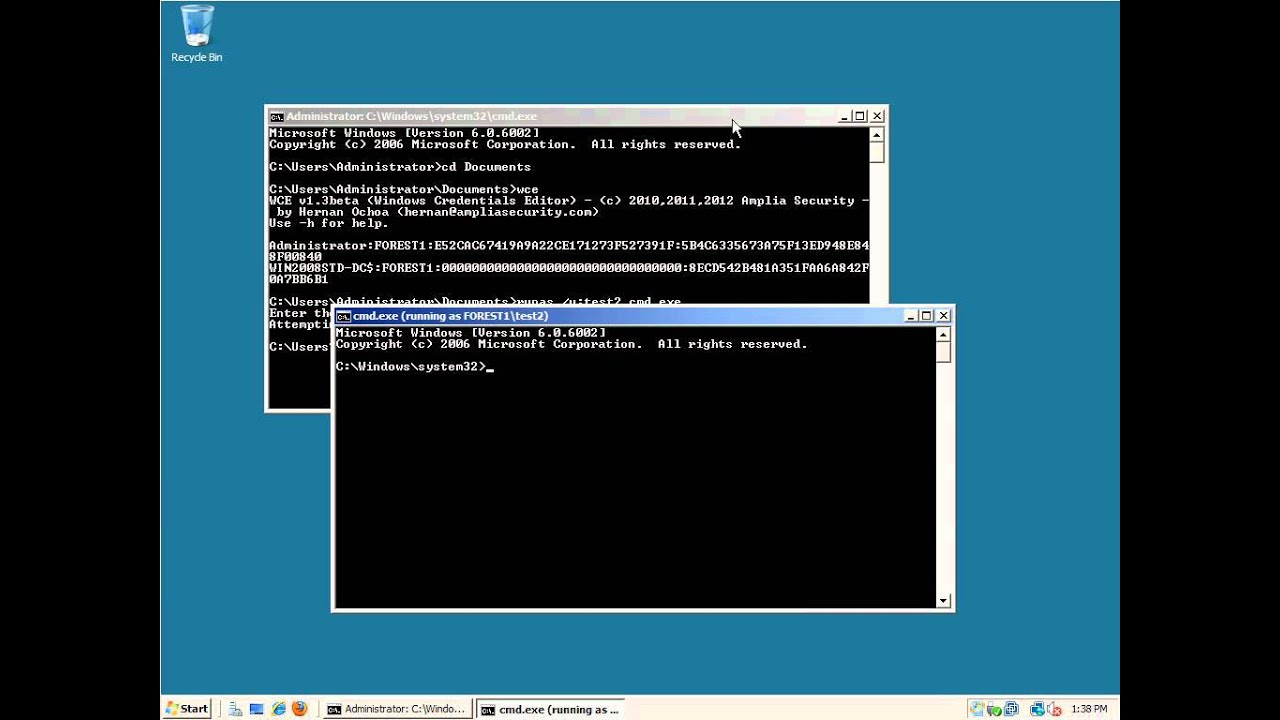The image size is (1280, 720).
Task: Click the 'cd Documents' command line
Action: [x=400, y=167]
